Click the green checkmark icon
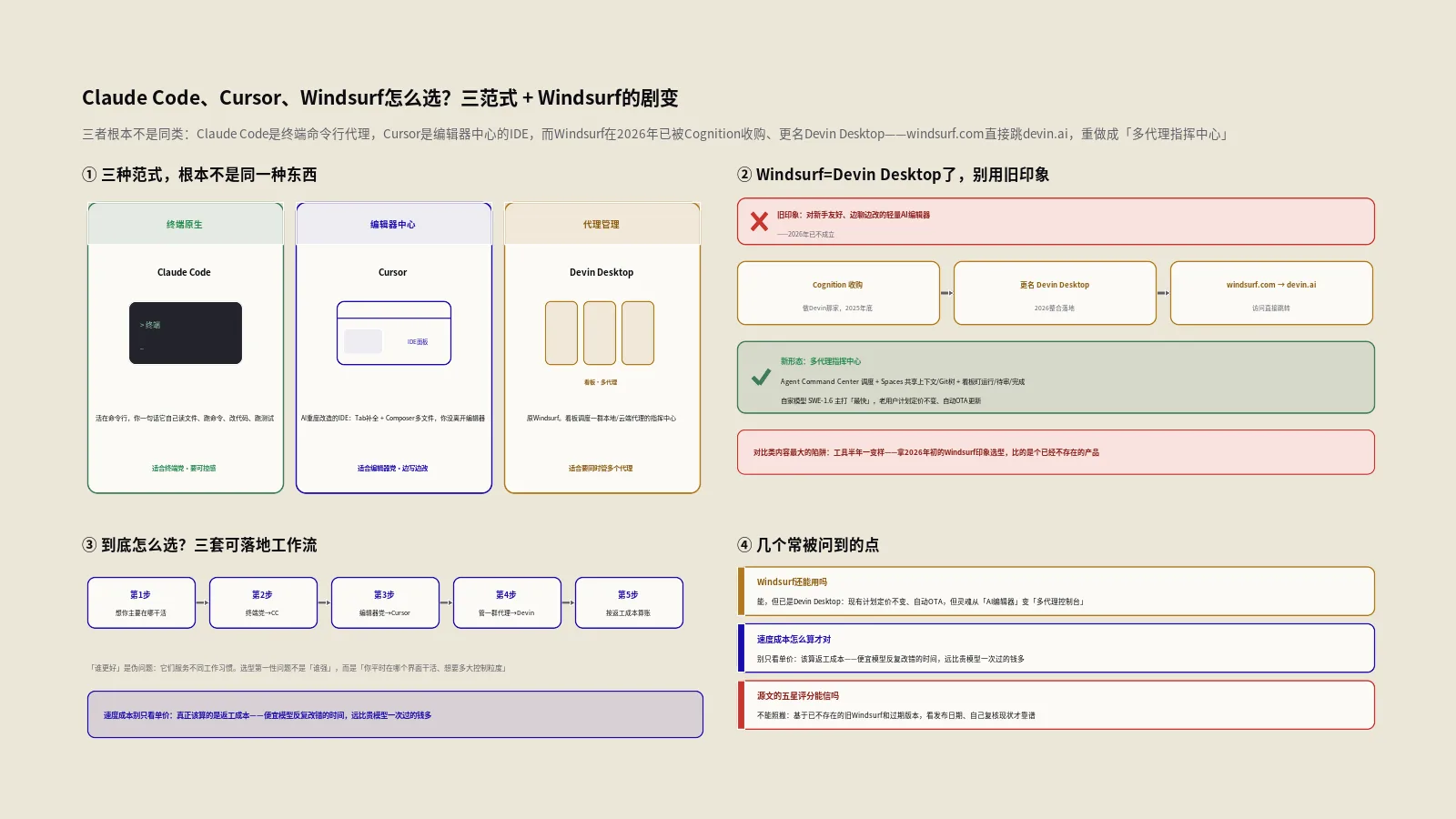The image size is (1456, 819). [x=761, y=377]
